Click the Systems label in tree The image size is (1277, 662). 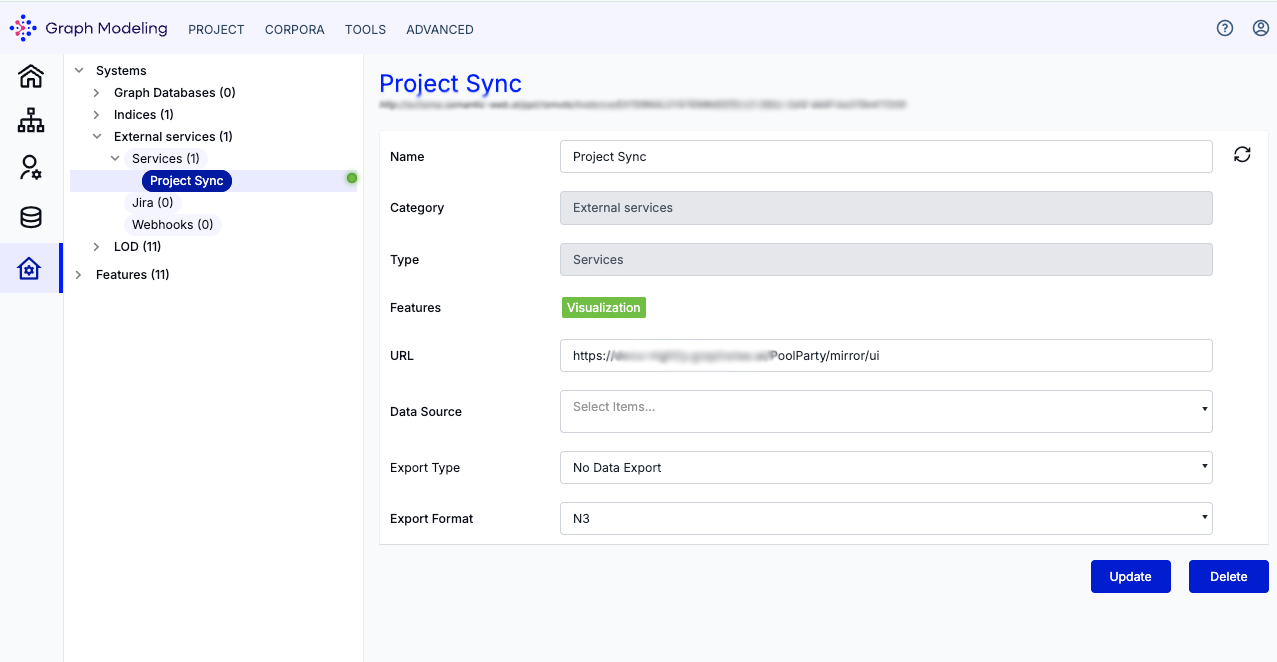pyautogui.click(x=121, y=70)
